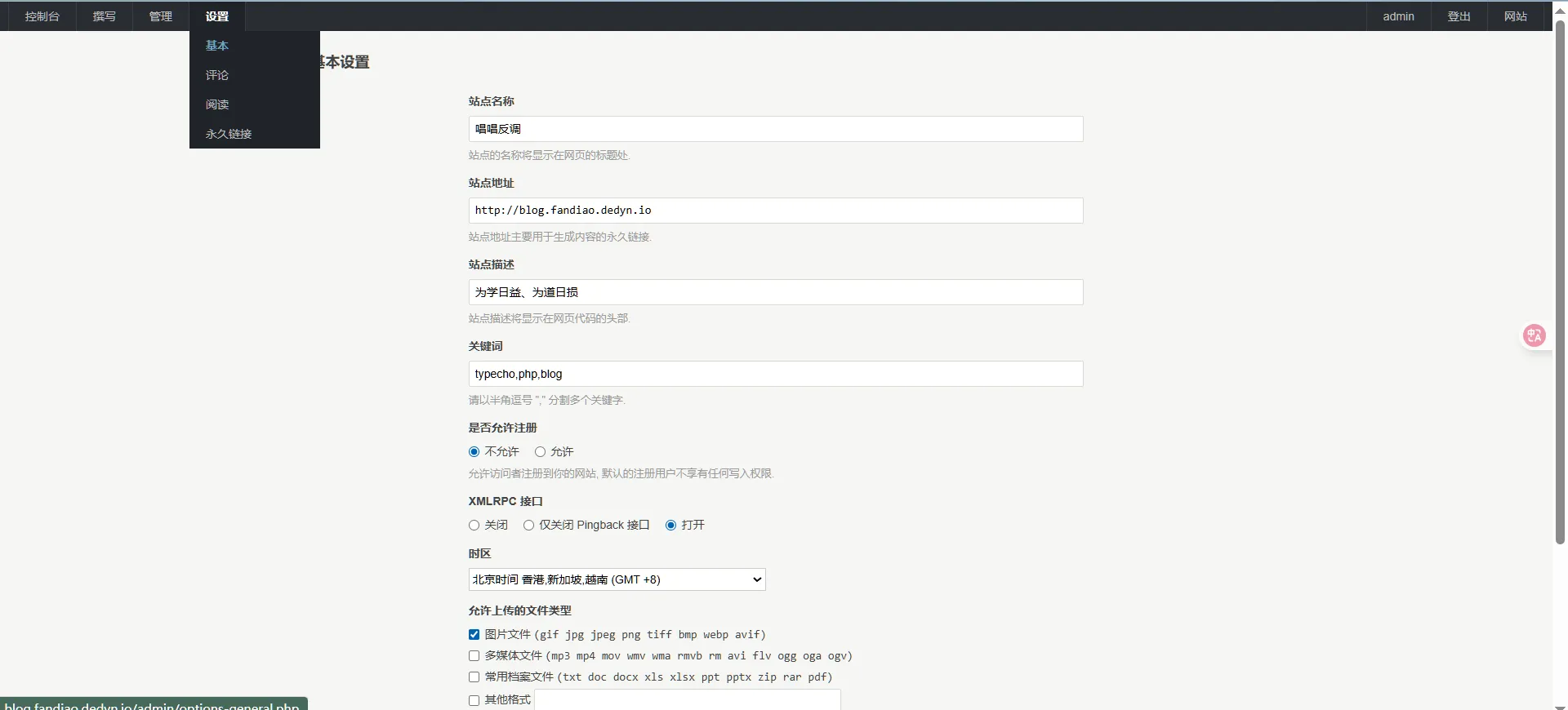Select 仅关闭 Pingback 接口 radio button
Image resolution: width=1568 pixels, height=710 pixels.
(x=529, y=526)
